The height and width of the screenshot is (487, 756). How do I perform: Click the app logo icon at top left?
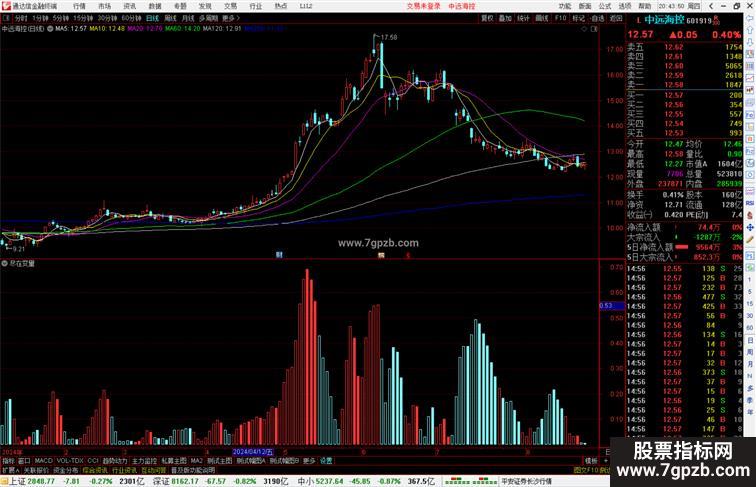(x=6, y=6)
